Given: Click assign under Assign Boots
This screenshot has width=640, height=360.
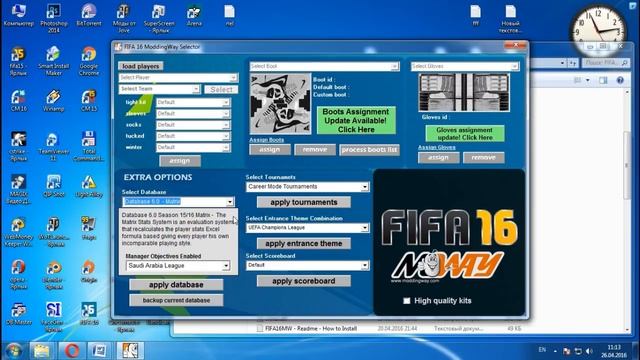Looking at the screenshot, I should 270,150.
